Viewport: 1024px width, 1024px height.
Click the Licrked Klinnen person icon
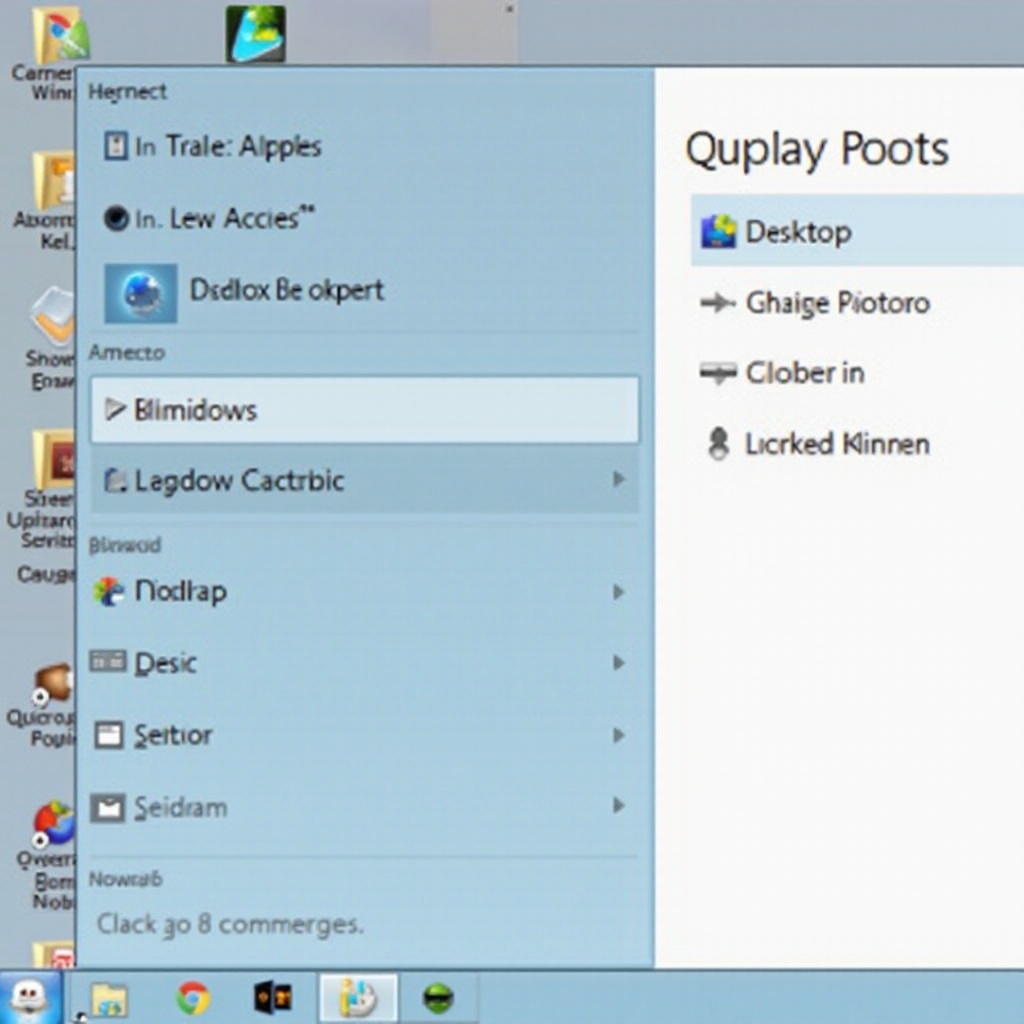tap(718, 444)
